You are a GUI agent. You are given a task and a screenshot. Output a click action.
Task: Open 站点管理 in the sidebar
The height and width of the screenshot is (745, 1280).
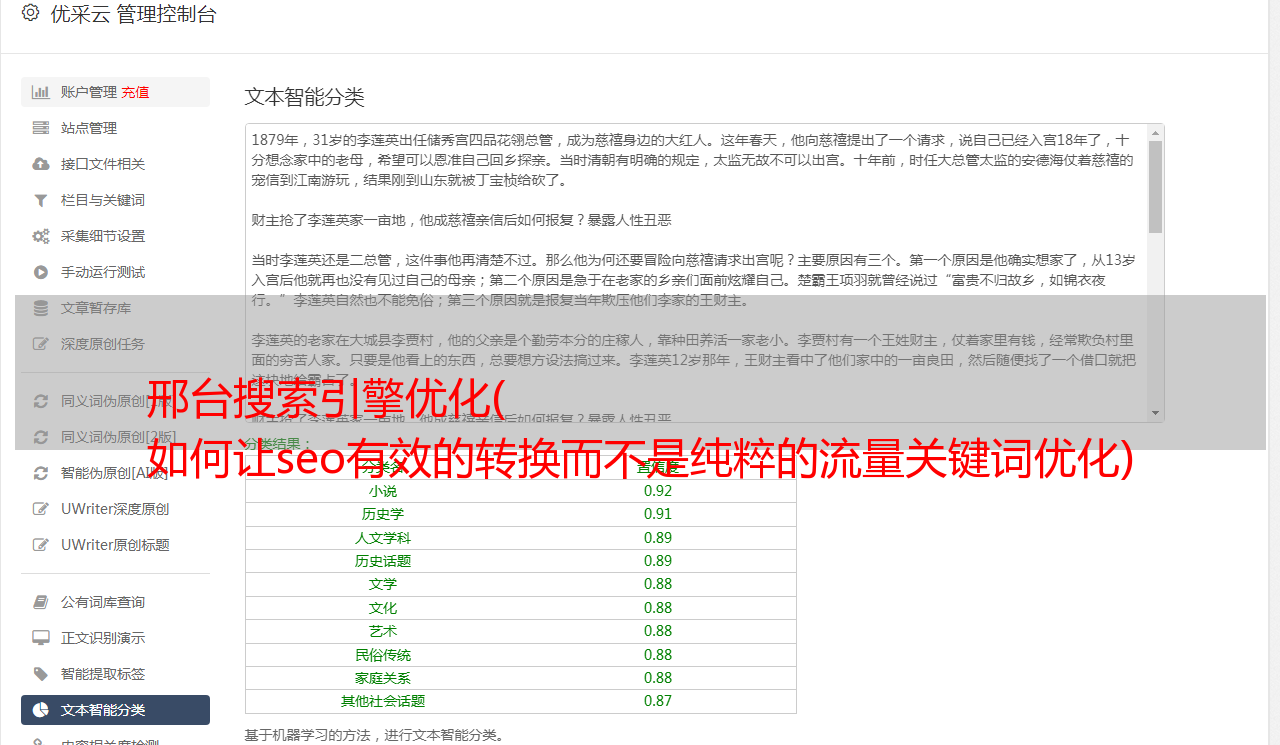pyautogui.click(x=115, y=128)
